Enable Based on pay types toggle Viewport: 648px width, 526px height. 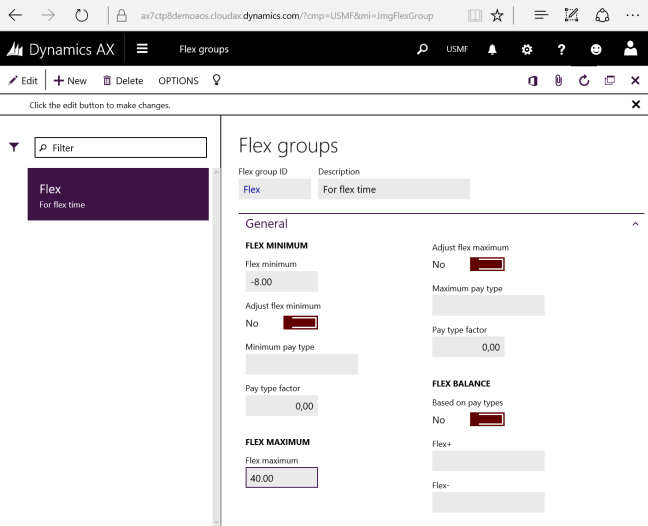[487, 419]
